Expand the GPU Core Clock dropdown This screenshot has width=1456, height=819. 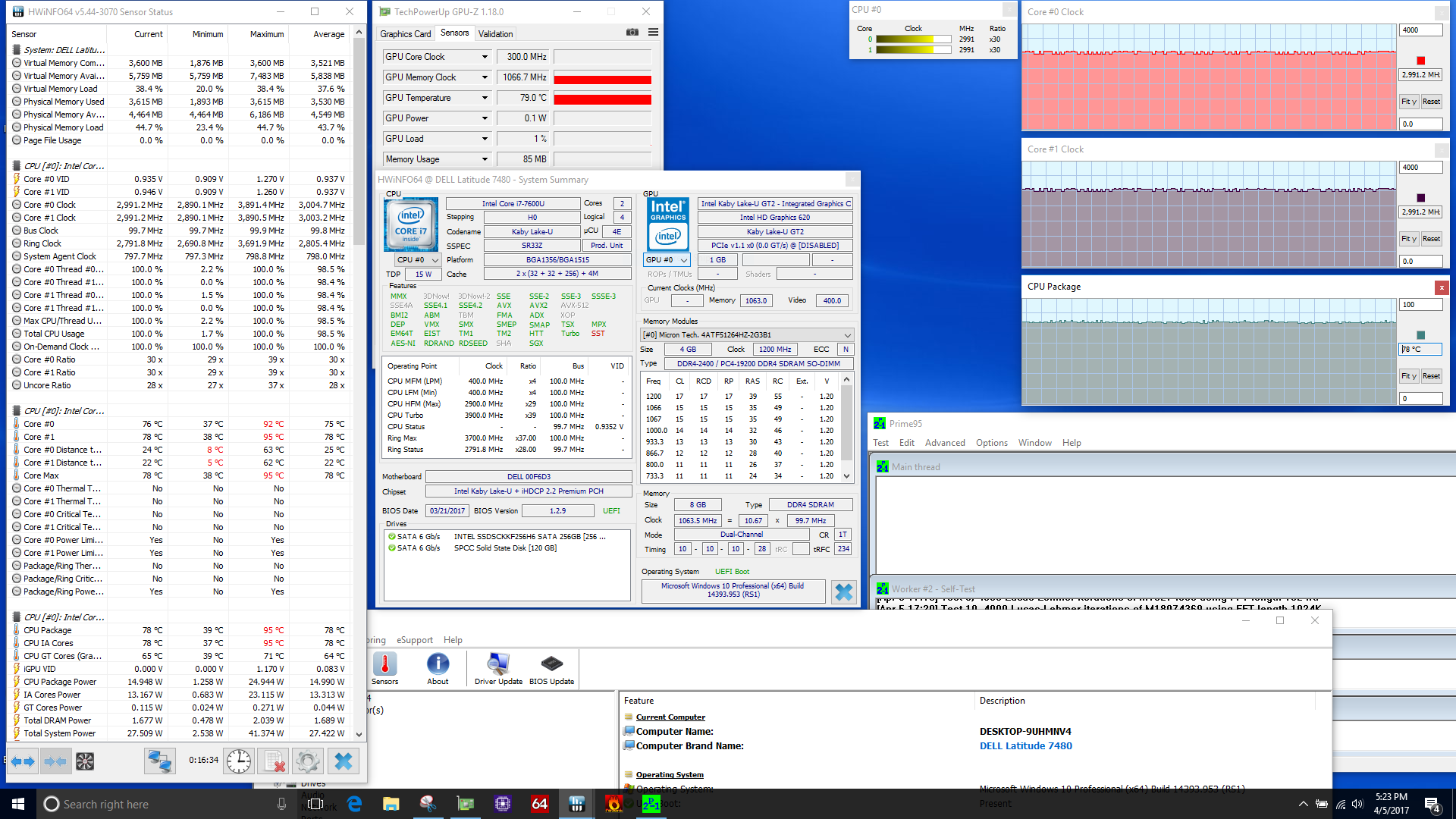[x=485, y=57]
